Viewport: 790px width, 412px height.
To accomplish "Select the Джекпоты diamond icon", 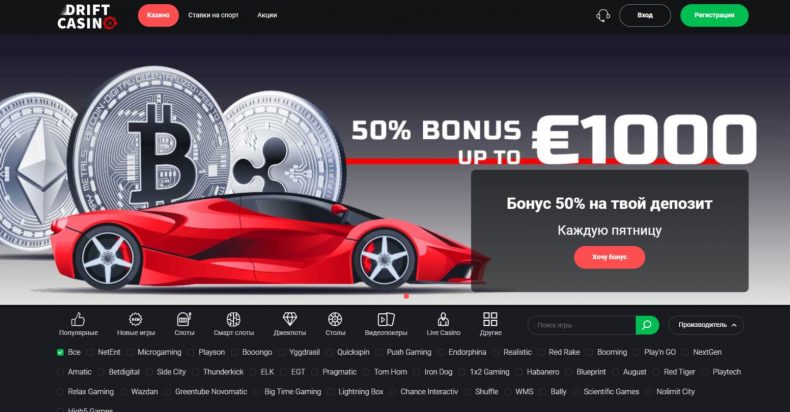I will tap(290, 319).
